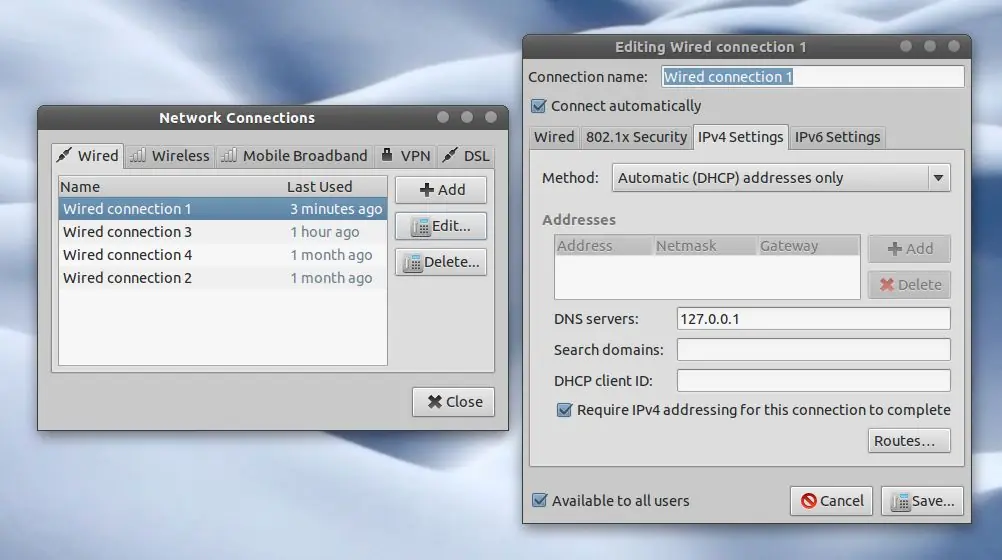Viewport: 1002px width, 560px height.
Task: Click the 1 hour ago cell
Action: coord(325,232)
